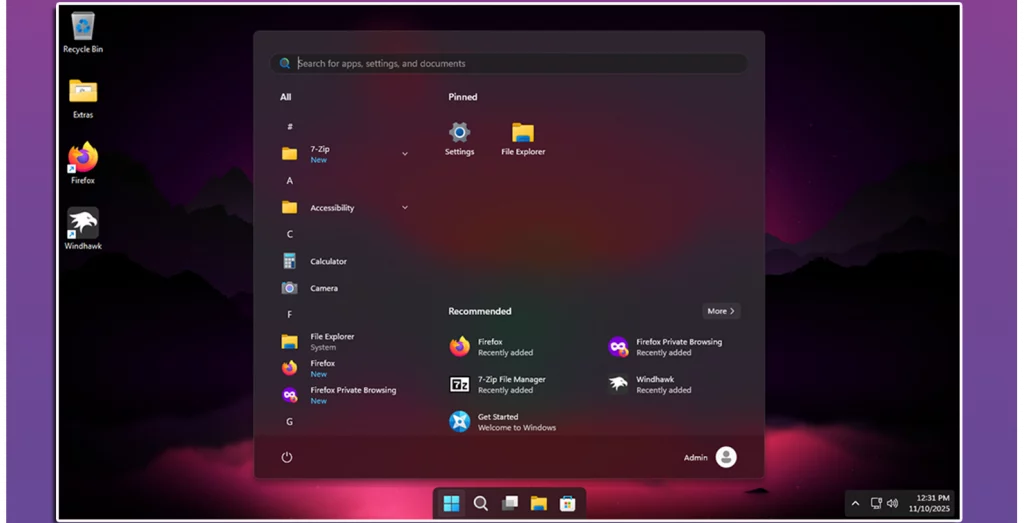Expand the 7-Zip folder chevron
The width and height of the screenshot is (1024, 523).
(405, 154)
